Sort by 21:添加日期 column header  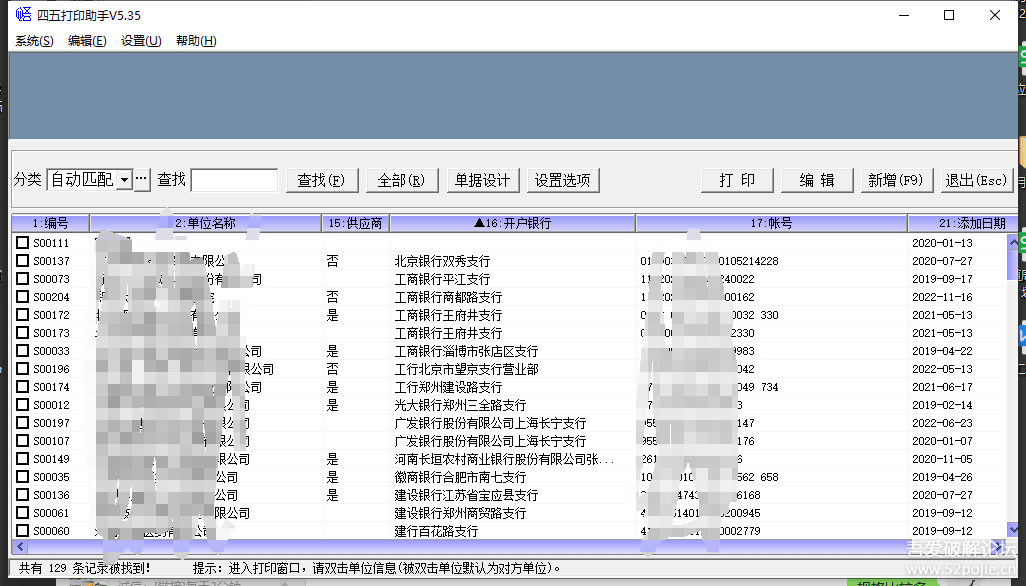pyautogui.click(x=962, y=223)
